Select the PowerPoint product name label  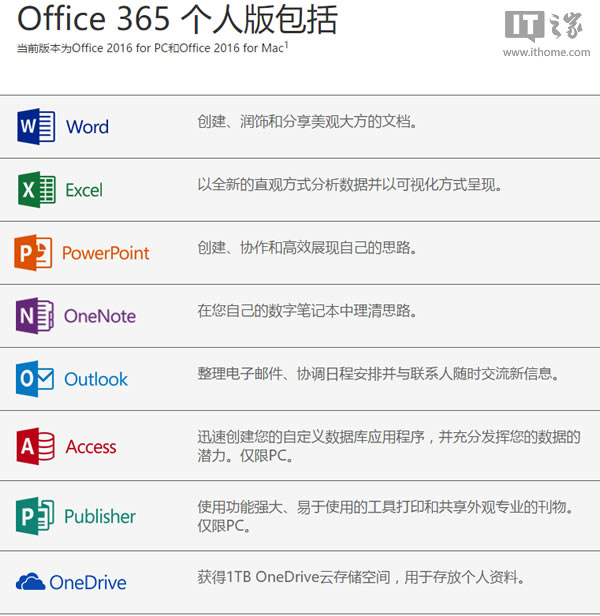coord(106,253)
